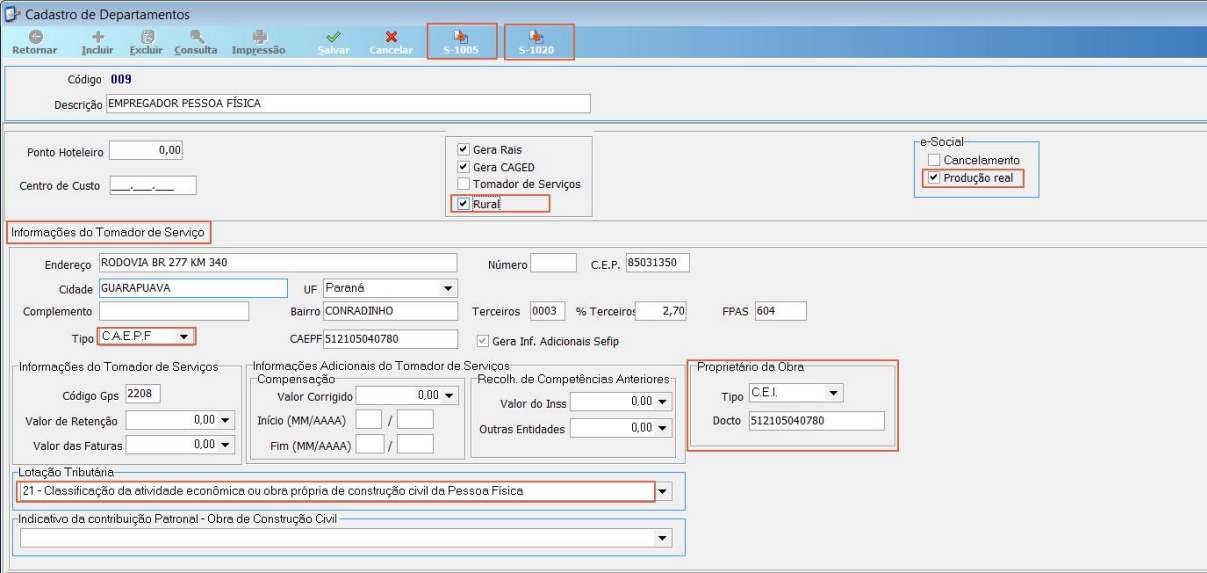Click the CAEPF number field
Image resolution: width=1207 pixels, height=573 pixels.
pos(390,339)
